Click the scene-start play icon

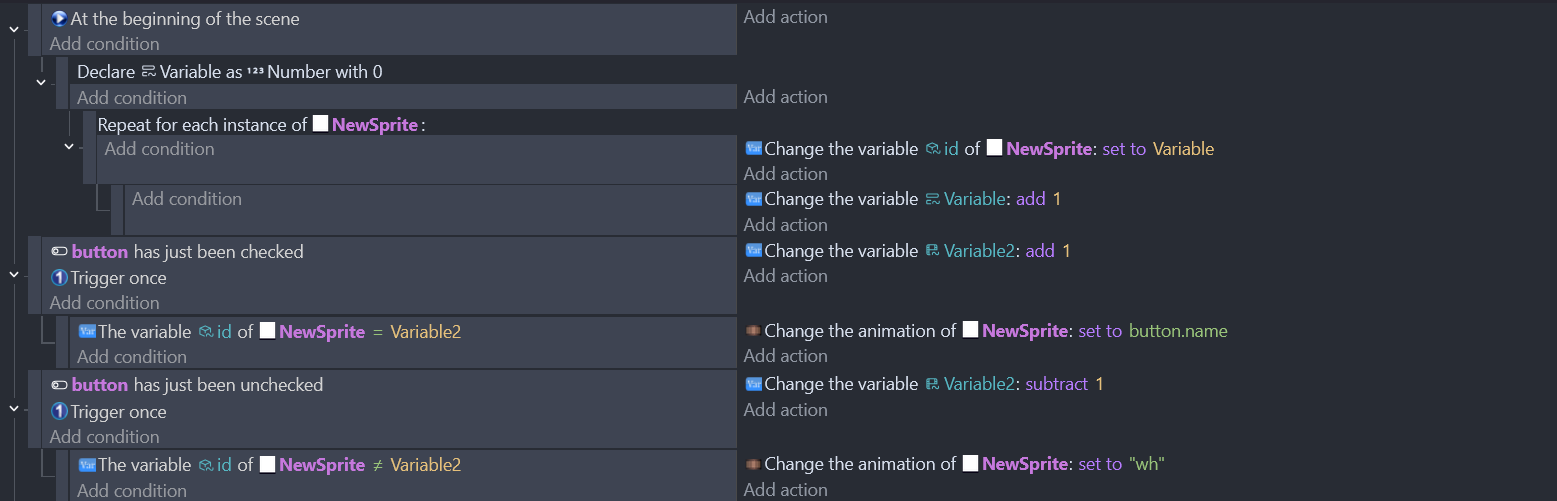click(59, 18)
